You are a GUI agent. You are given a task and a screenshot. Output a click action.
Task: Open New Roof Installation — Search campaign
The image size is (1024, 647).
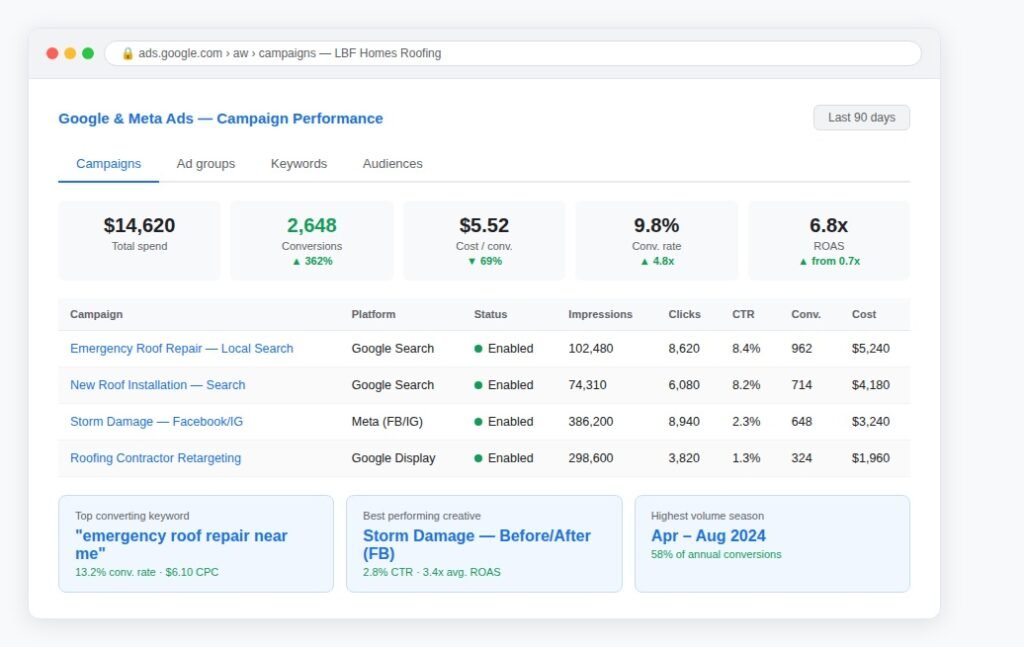[x=157, y=385]
